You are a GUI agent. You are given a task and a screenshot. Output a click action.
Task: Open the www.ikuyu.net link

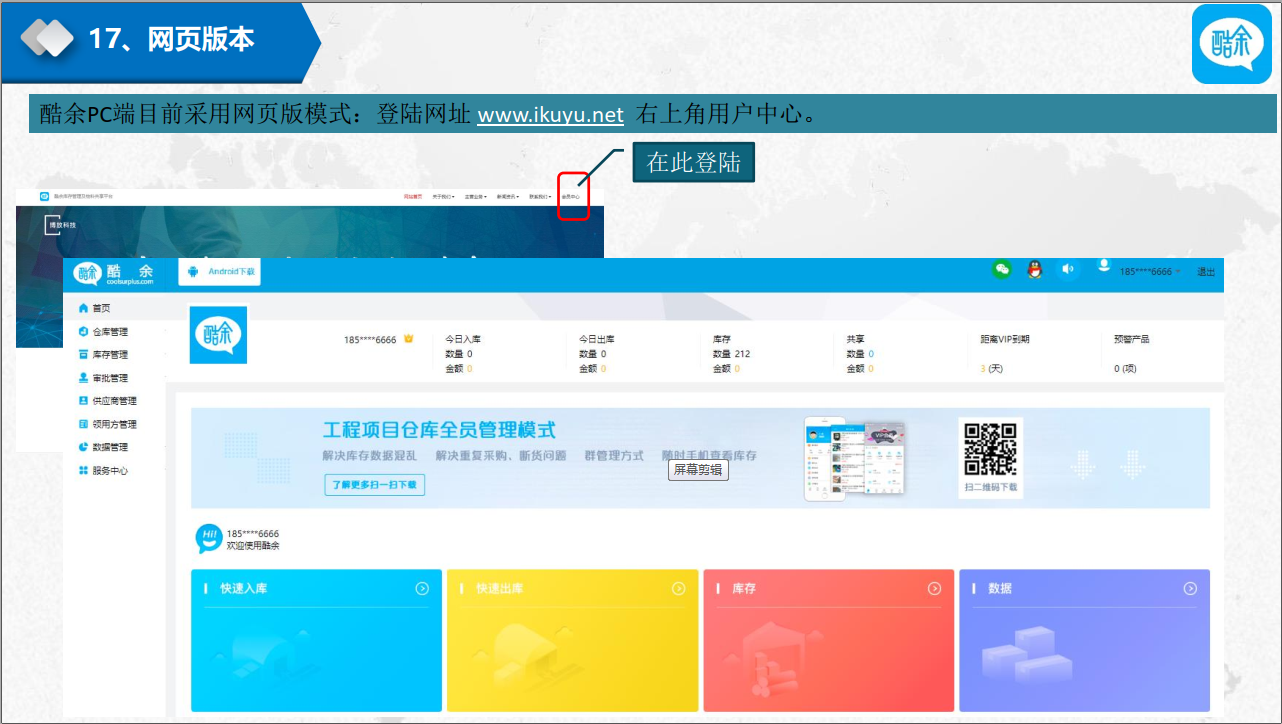551,114
